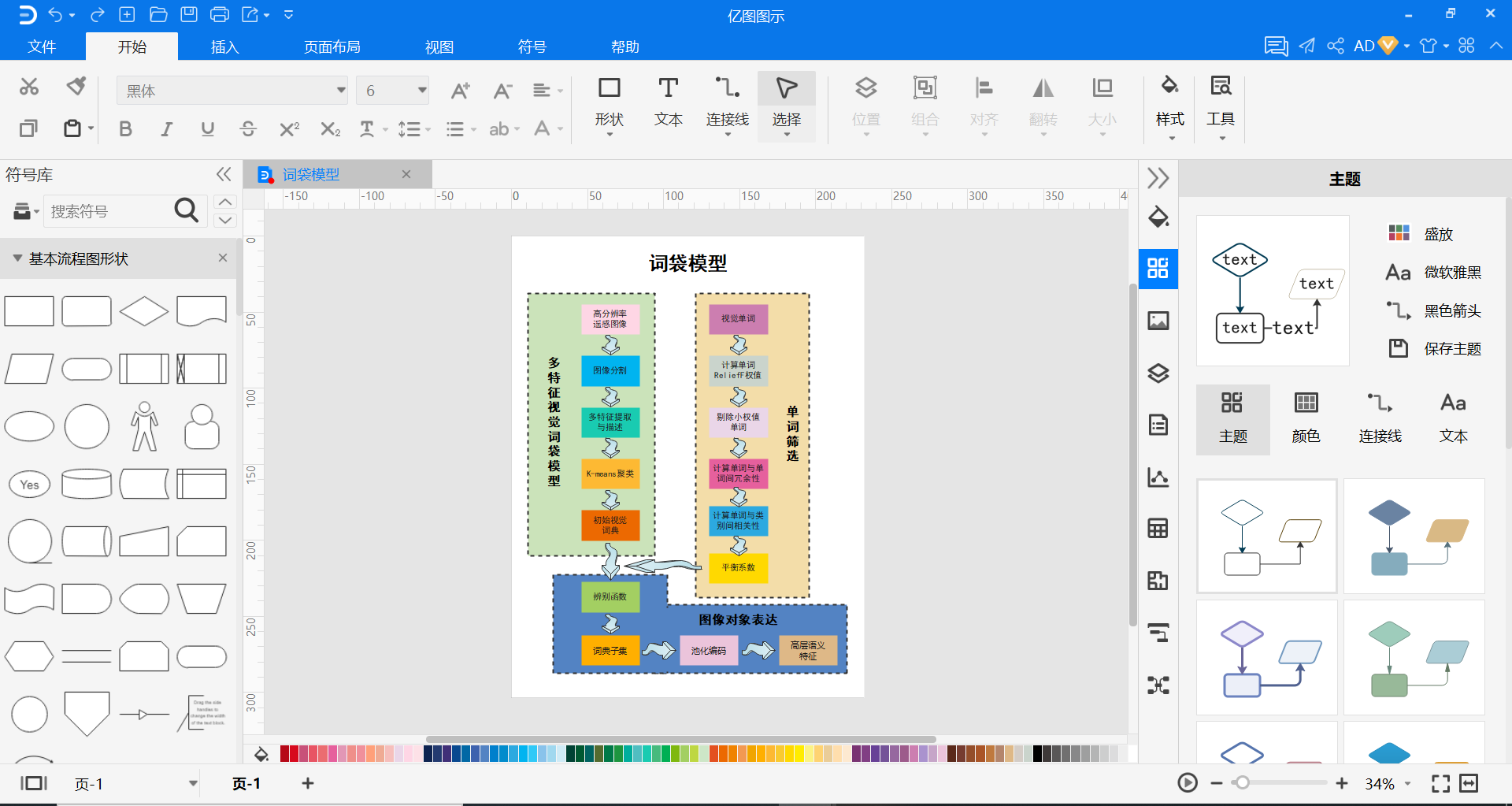
Task: Collapse the right 主题 panel with double chevron
Action: (1158, 178)
